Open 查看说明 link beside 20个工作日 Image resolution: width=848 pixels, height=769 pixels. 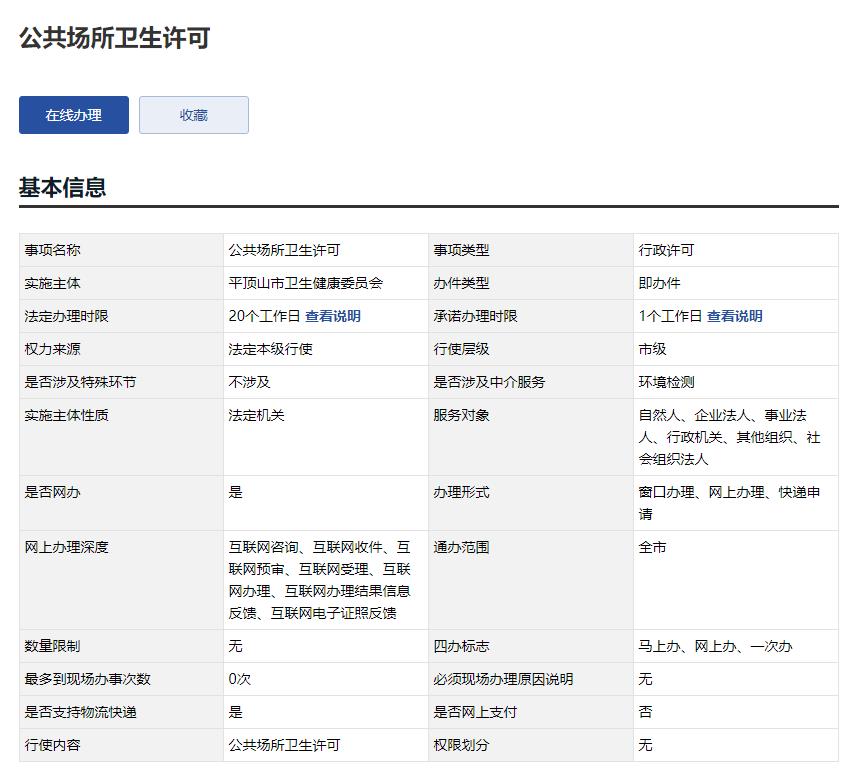point(333,316)
